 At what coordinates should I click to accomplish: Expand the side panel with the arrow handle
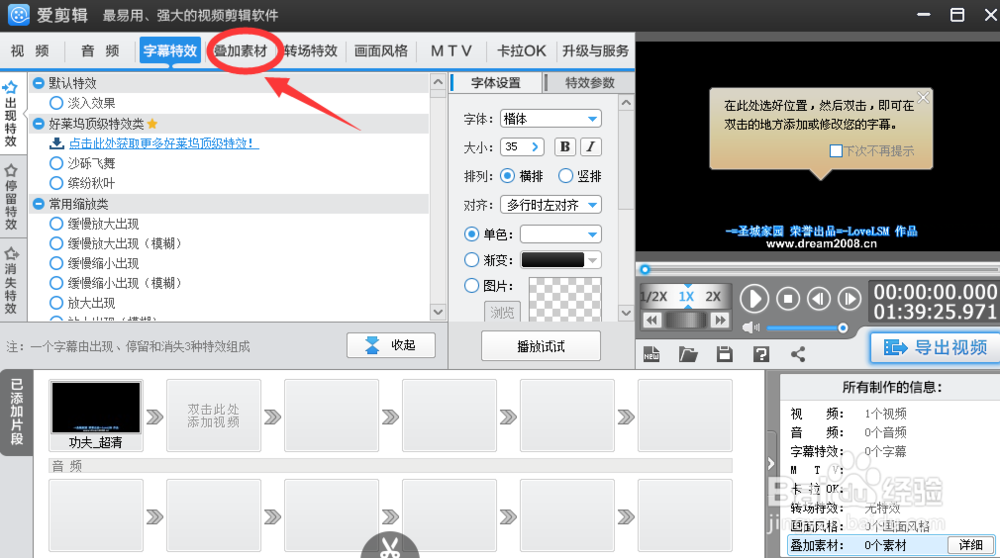pos(770,464)
